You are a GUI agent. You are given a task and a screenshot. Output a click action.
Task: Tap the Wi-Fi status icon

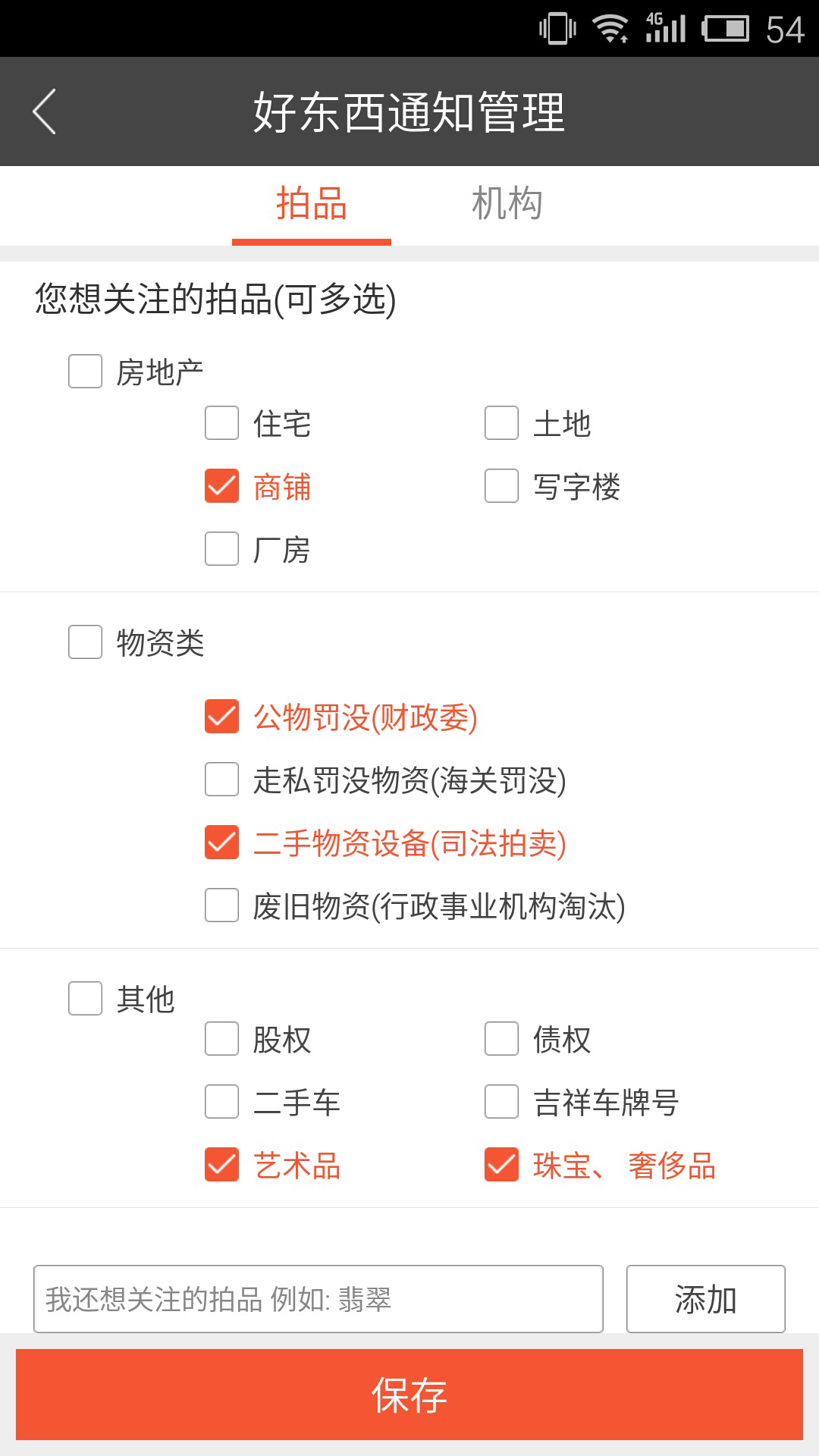tap(610, 29)
